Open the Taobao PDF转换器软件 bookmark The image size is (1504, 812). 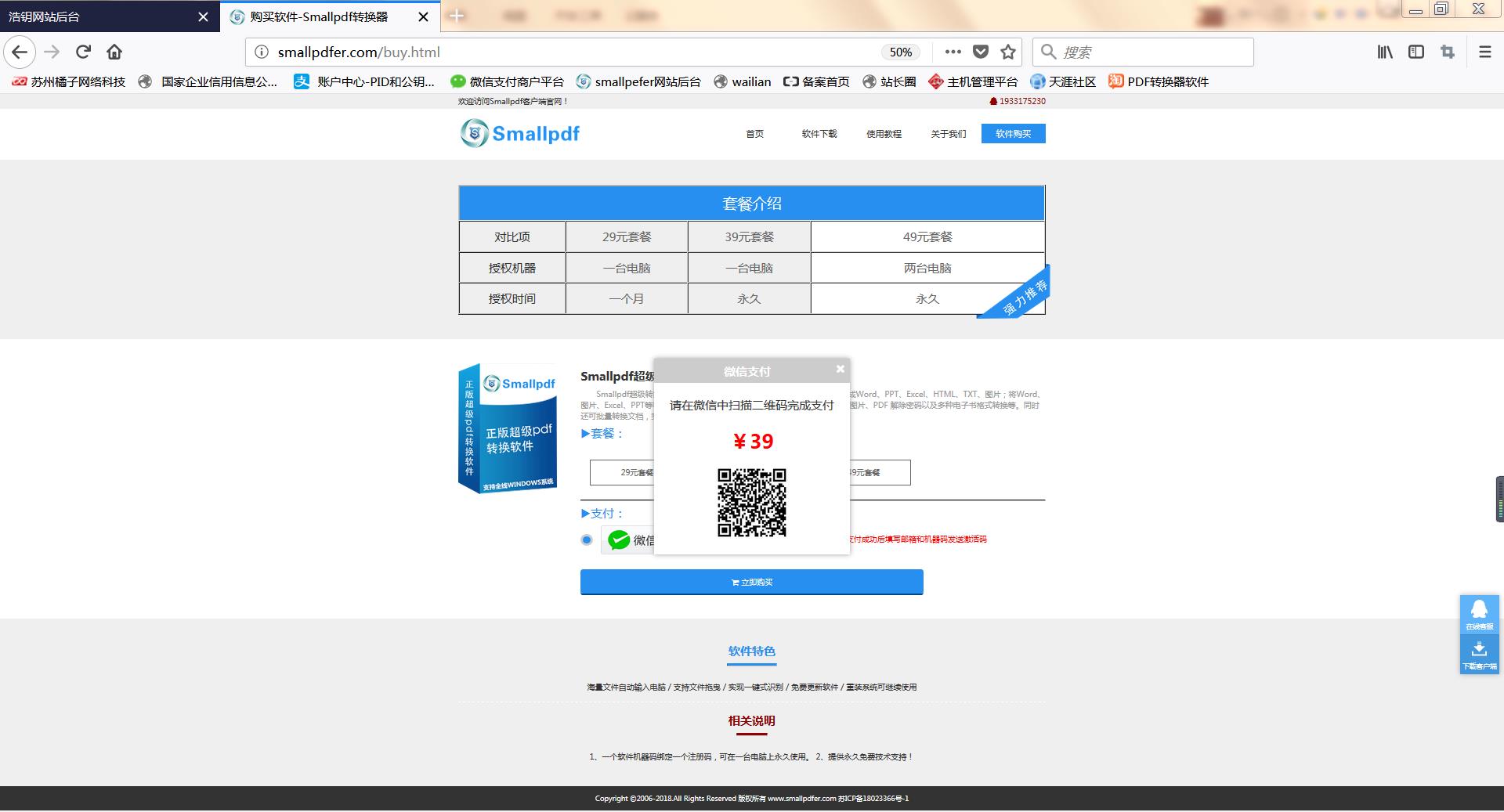click(x=1160, y=81)
